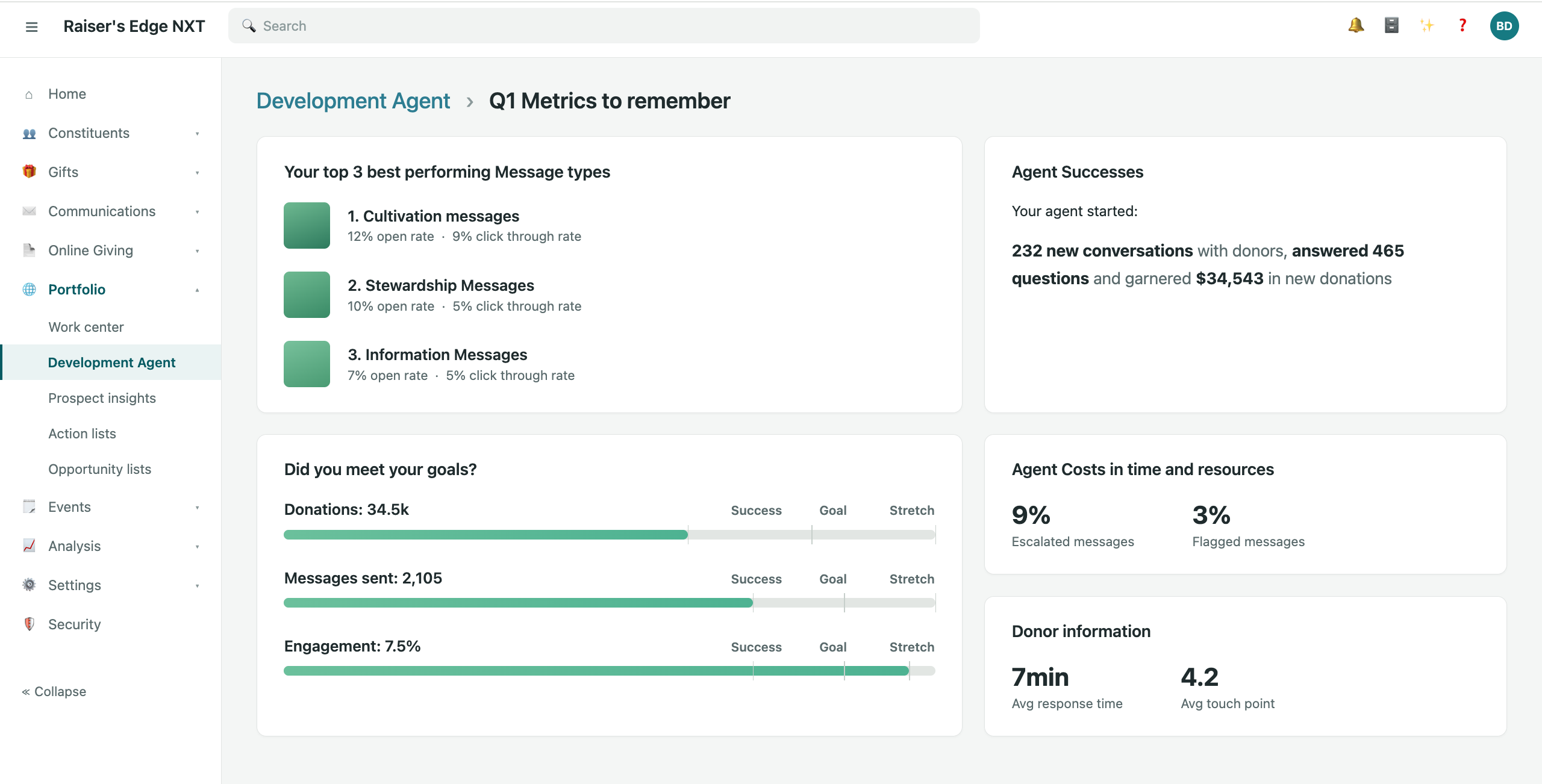Click the Cultivation messages green thumbnail
The image size is (1542, 784).
307,225
